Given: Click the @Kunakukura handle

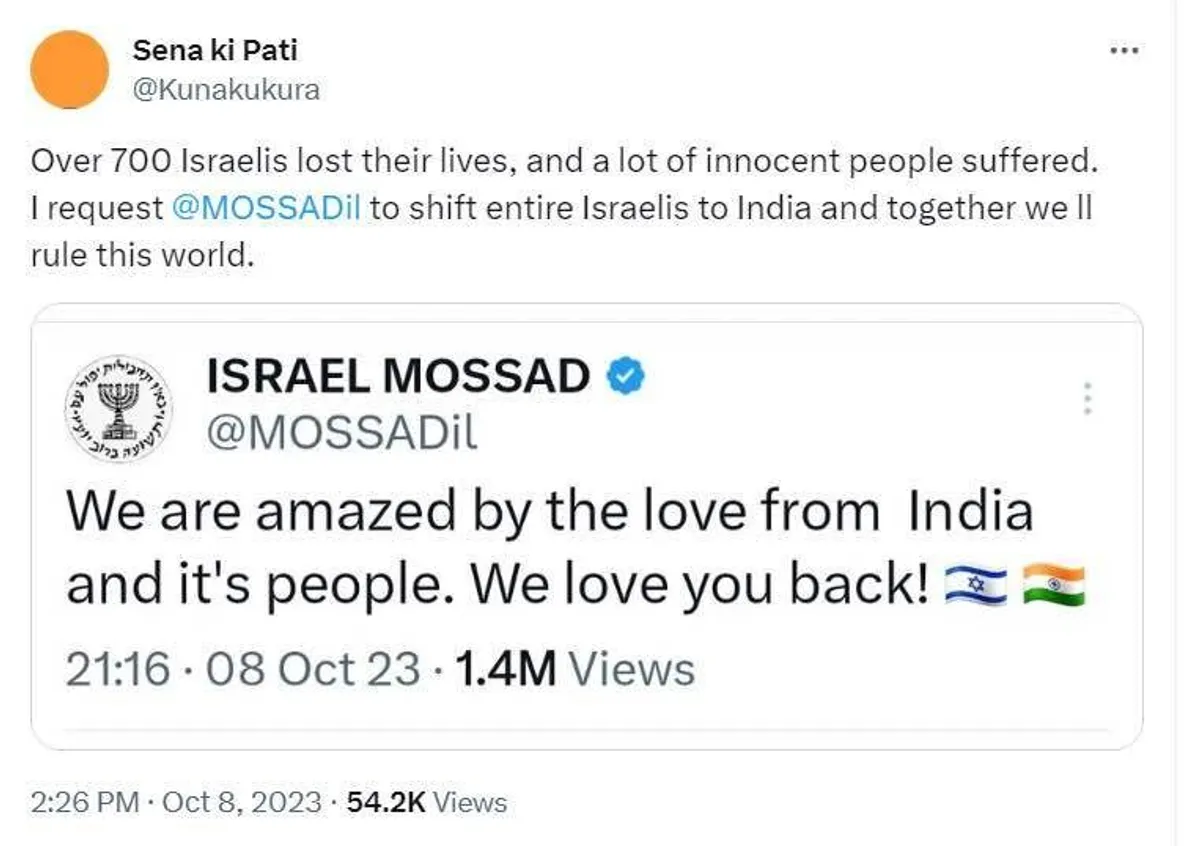Looking at the screenshot, I should pyautogui.click(x=226, y=90).
